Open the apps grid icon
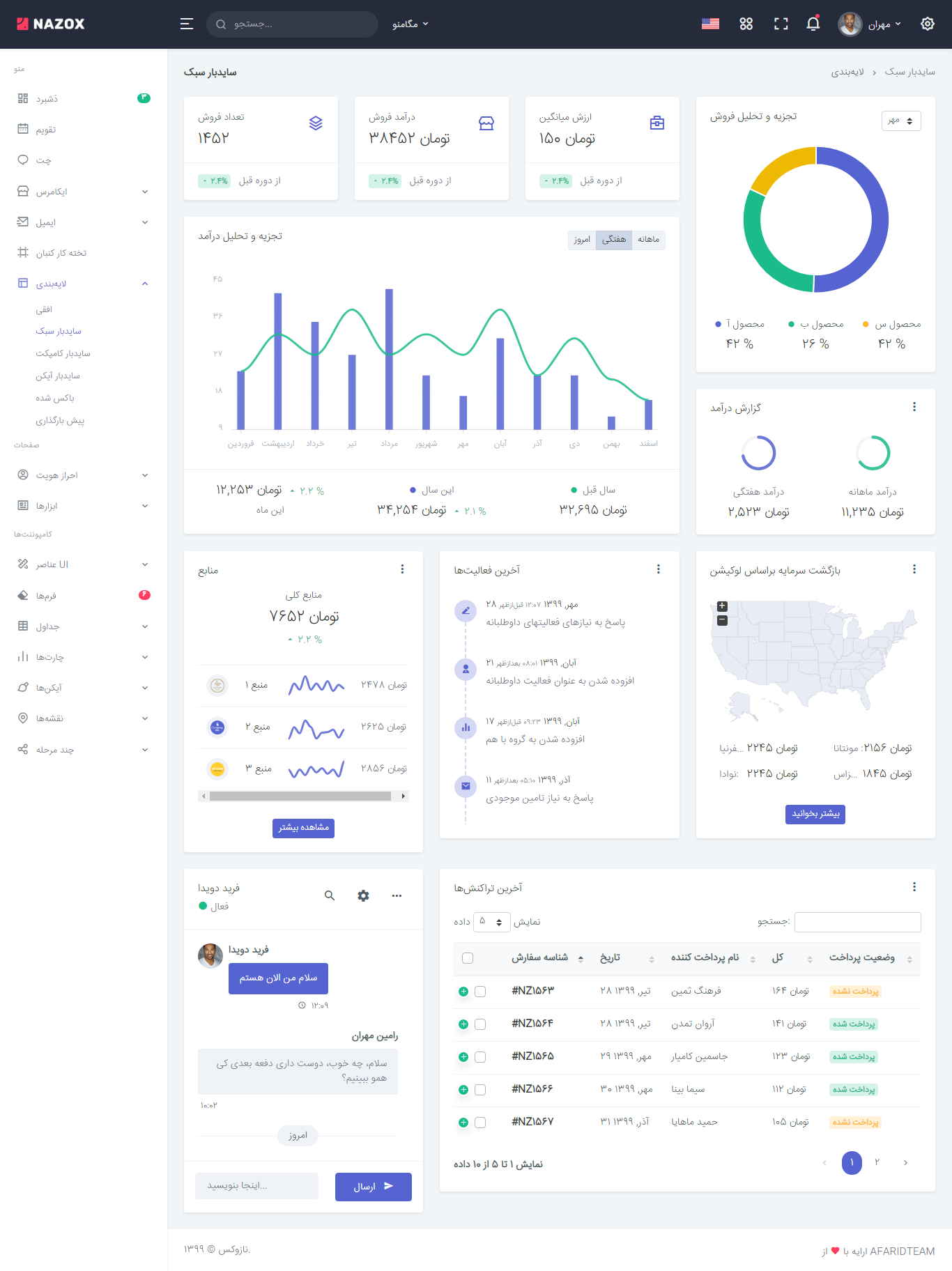Screen dimensions: 952x1271 746,24
